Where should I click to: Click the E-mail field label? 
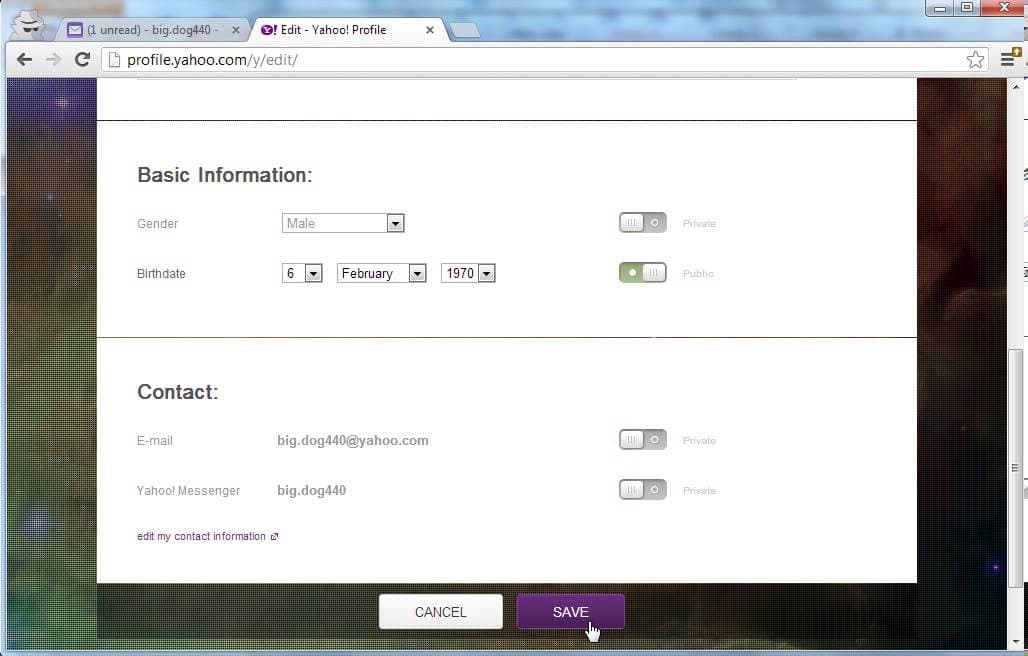pyautogui.click(x=155, y=440)
